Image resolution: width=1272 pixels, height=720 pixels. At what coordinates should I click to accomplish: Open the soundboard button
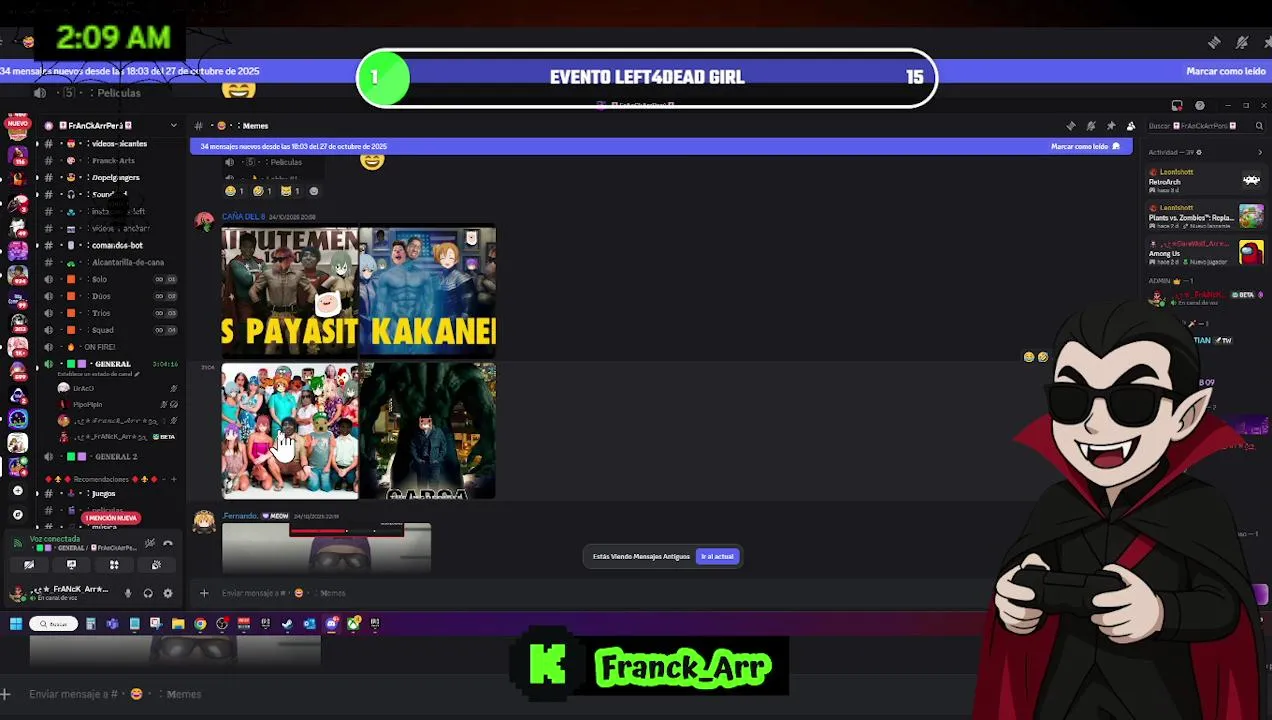click(156, 565)
